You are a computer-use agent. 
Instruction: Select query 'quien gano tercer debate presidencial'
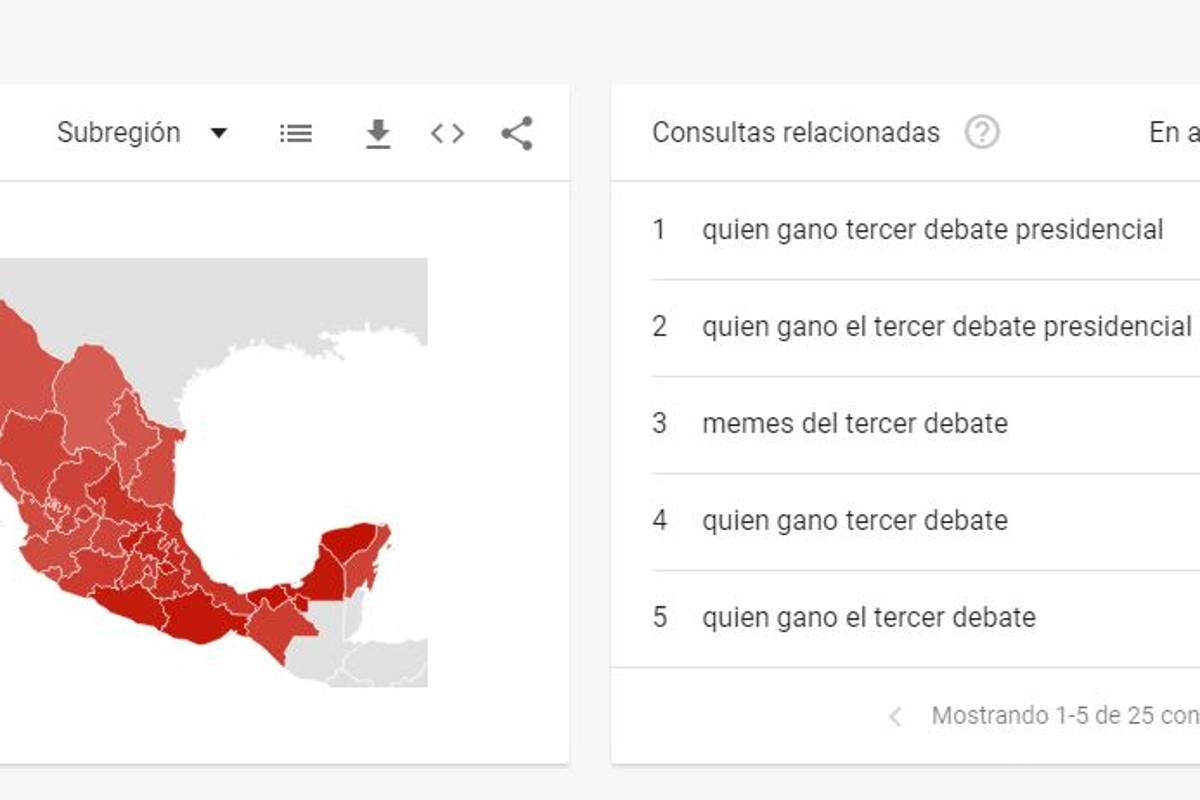(x=933, y=230)
